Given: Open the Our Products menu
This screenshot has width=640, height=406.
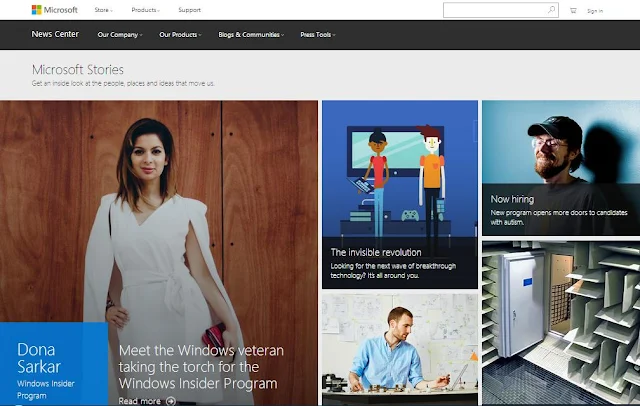Looking at the screenshot, I should (180, 35).
